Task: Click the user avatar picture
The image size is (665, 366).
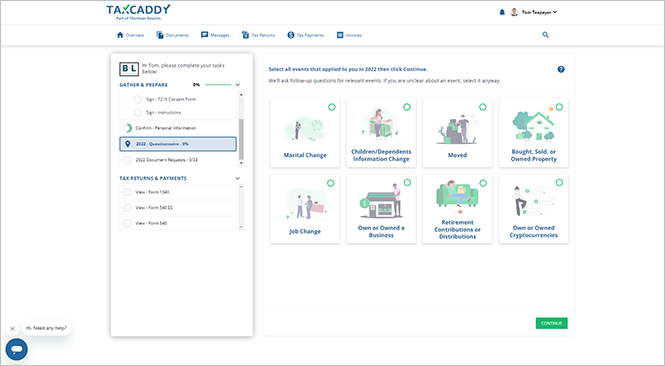Action: [x=514, y=12]
